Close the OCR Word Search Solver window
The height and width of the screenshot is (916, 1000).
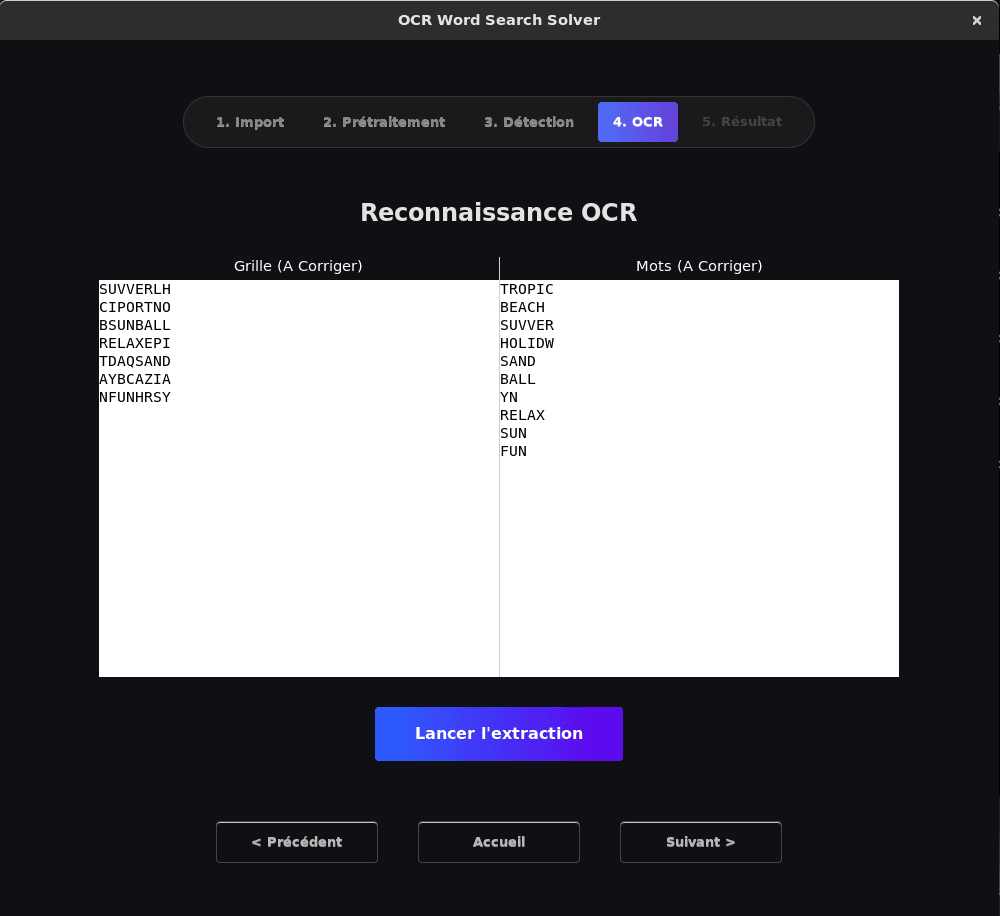pyautogui.click(x=977, y=20)
